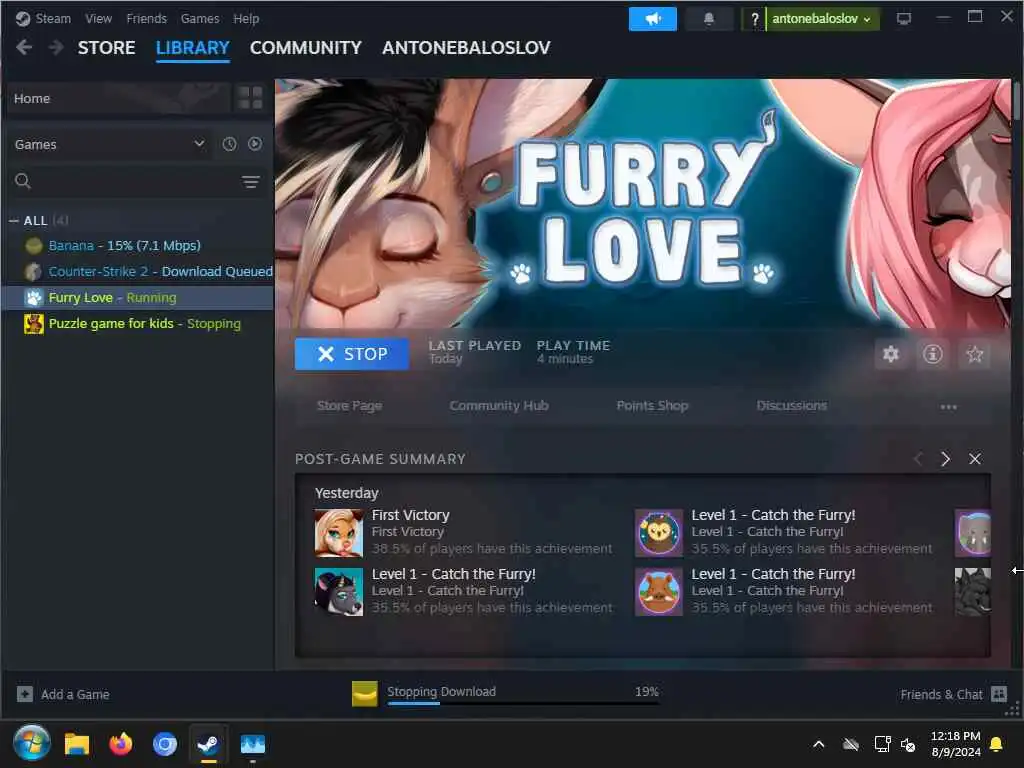Open the Games menu
The image size is (1024, 768).
(x=200, y=19)
